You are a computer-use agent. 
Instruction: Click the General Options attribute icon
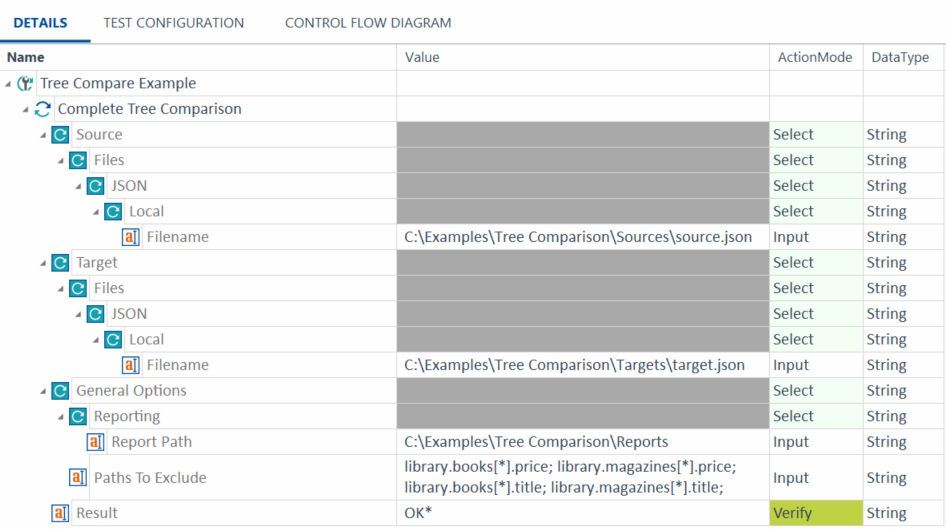61,391
